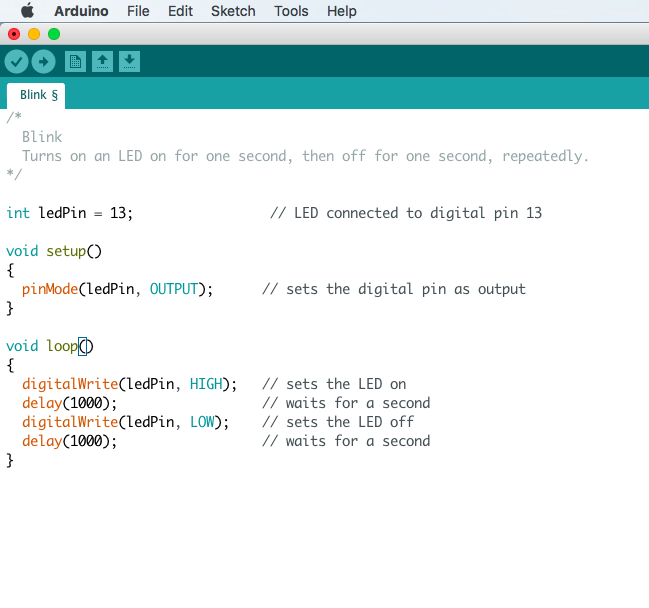
Task: Click the Verify checkmark button
Action: [16, 62]
